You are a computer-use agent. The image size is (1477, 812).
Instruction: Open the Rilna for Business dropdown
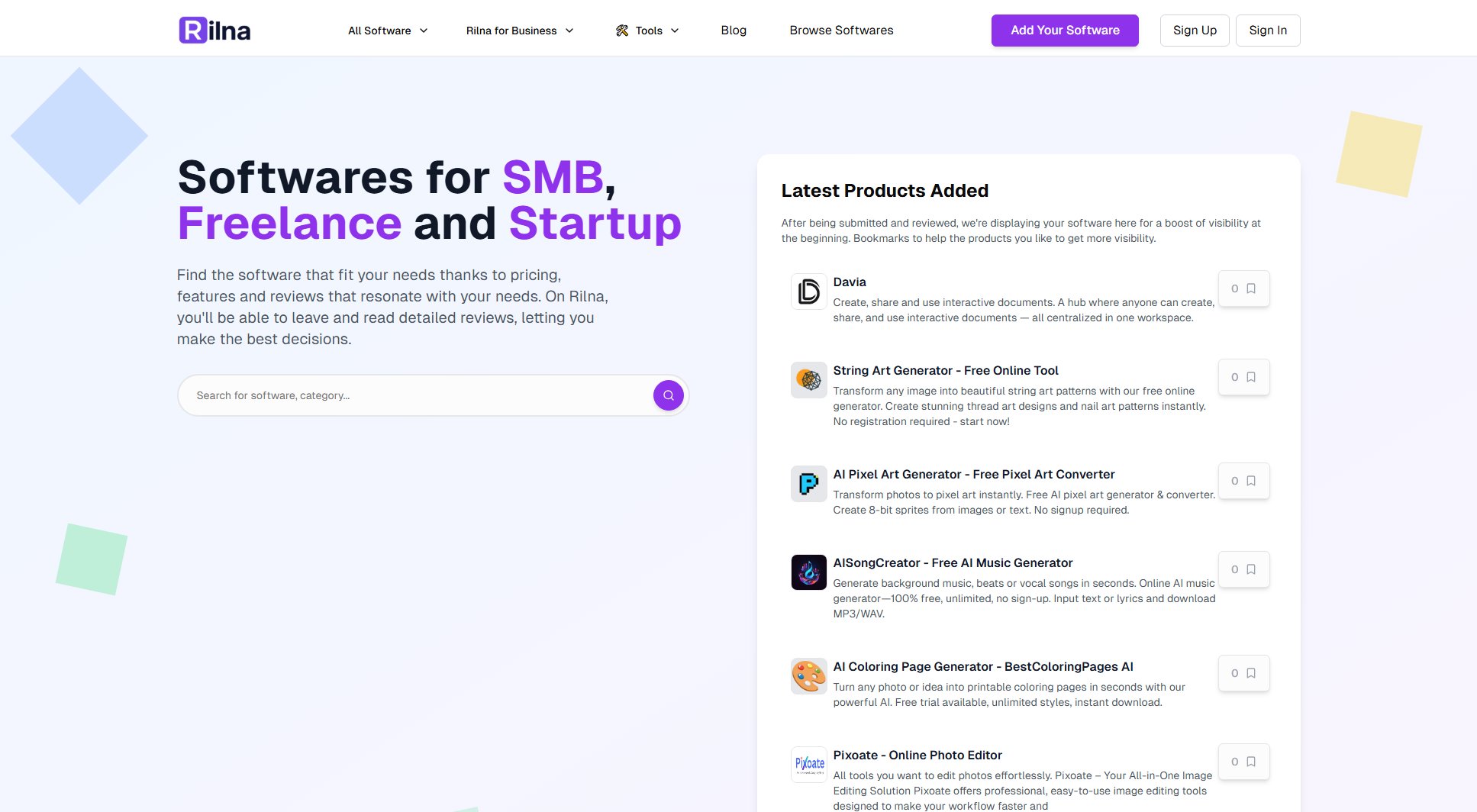pyautogui.click(x=519, y=31)
